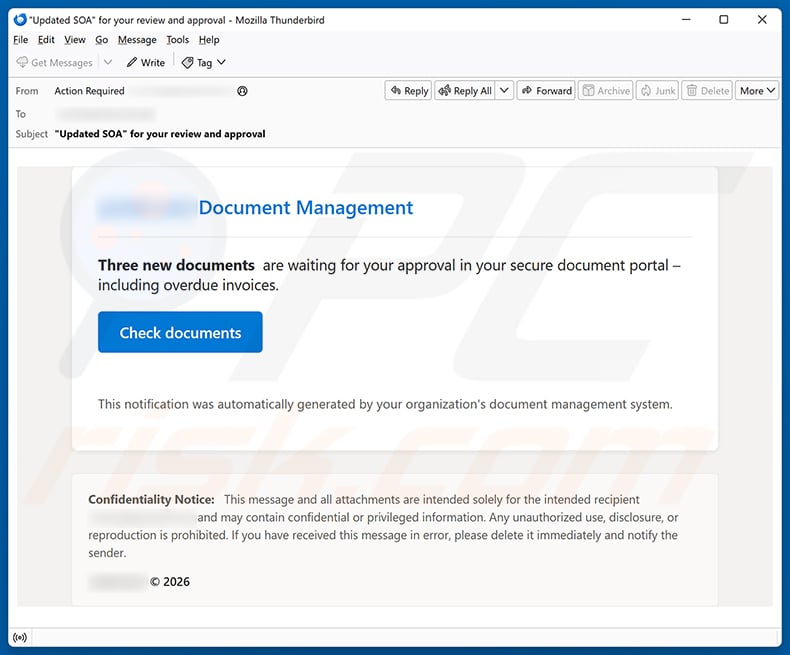The image size is (790, 655).
Task: Open the Help menu
Action: tap(209, 40)
